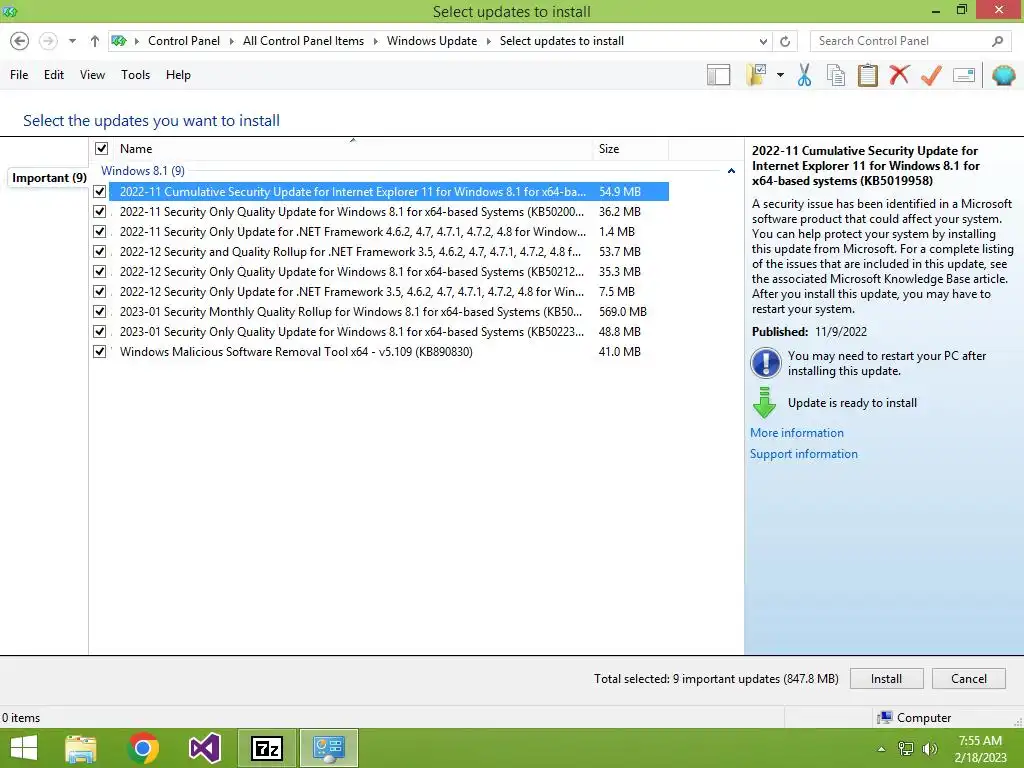Expand the address bar history dropdown
The image size is (1024, 768).
tap(763, 41)
